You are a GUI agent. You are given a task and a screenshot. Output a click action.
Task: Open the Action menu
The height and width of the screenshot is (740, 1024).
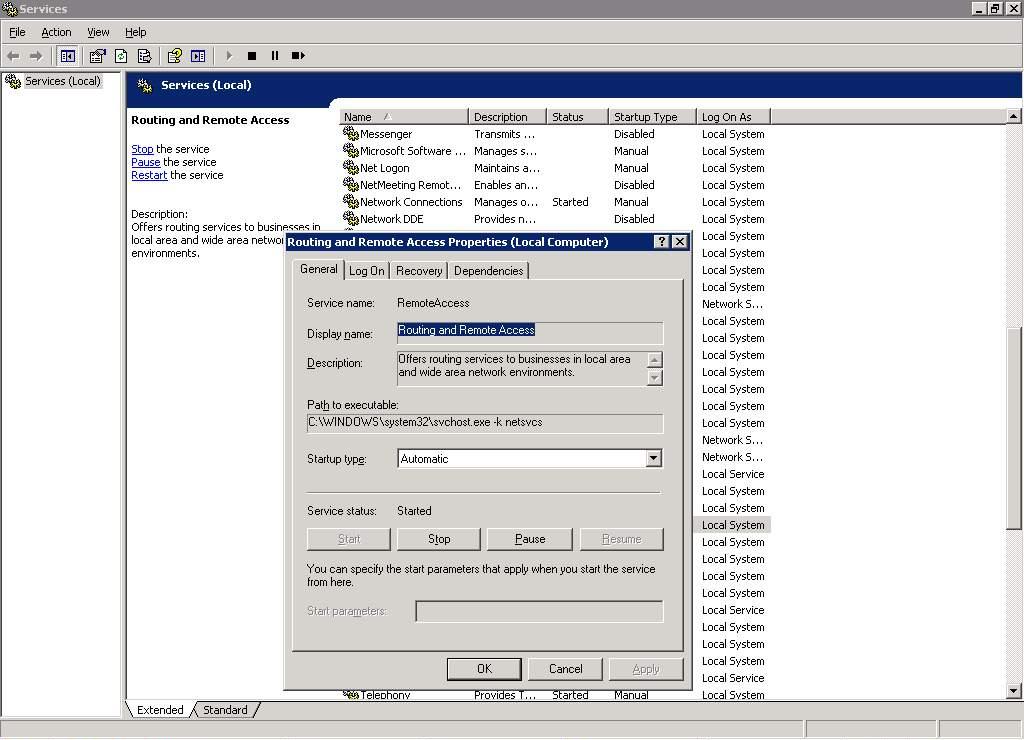(x=56, y=31)
